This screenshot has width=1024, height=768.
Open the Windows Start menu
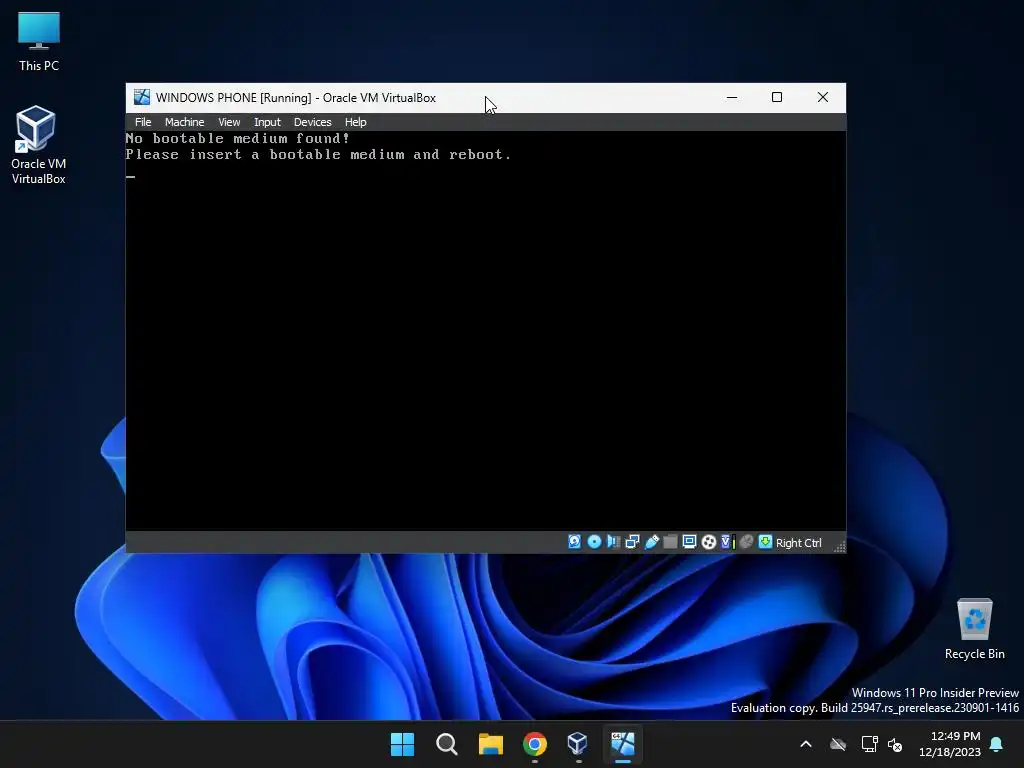402,744
